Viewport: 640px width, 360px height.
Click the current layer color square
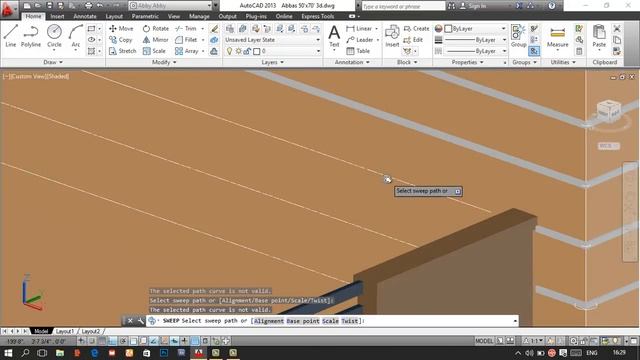257,51
